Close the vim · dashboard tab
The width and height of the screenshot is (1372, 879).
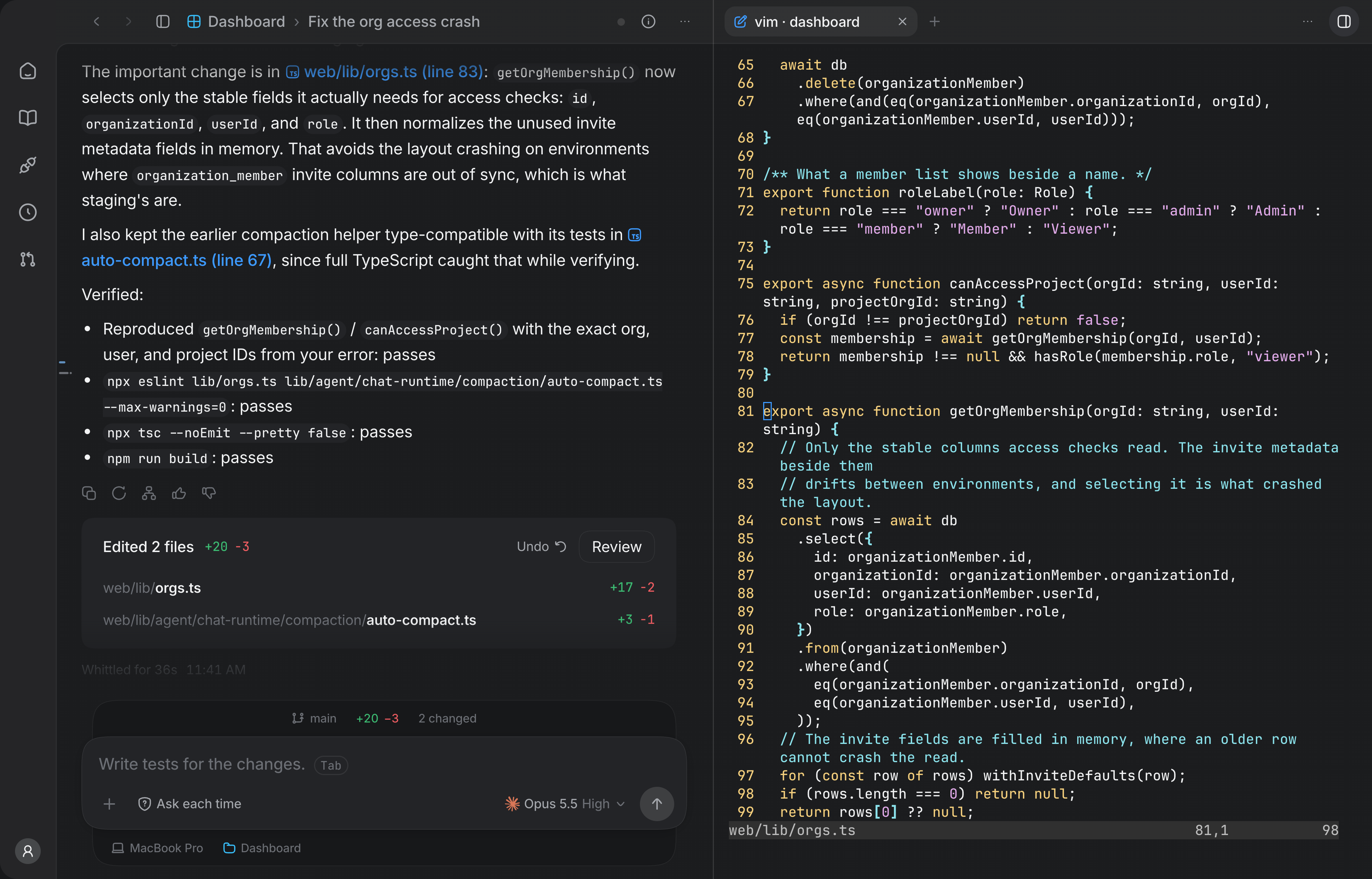click(902, 22)
